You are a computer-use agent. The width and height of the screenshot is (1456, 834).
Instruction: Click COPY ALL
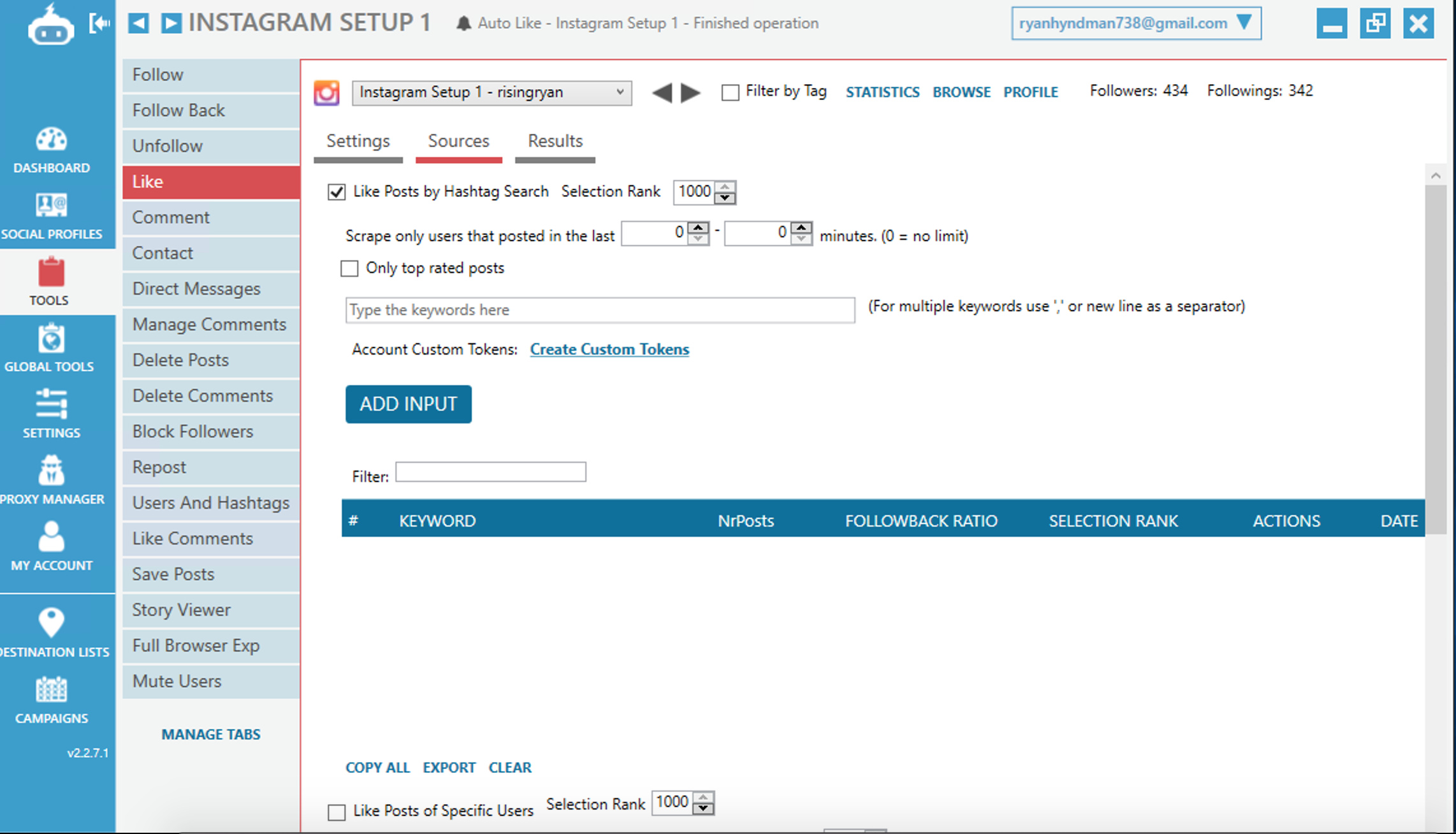377,768
